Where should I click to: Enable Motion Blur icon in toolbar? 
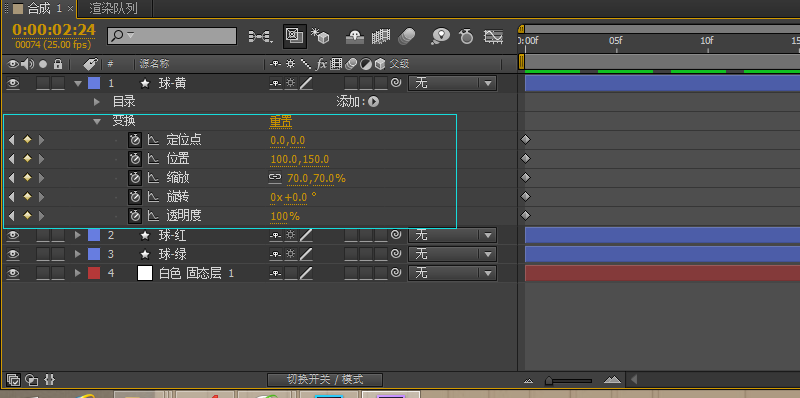(407, 36)
